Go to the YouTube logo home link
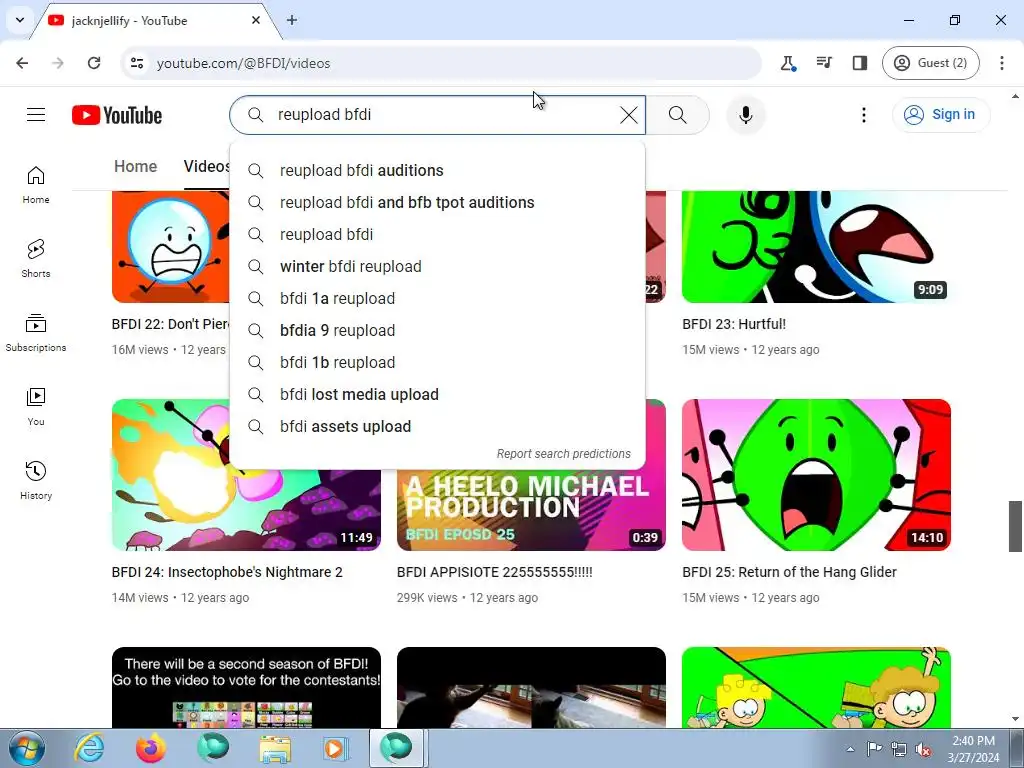 tap(117, 115)
